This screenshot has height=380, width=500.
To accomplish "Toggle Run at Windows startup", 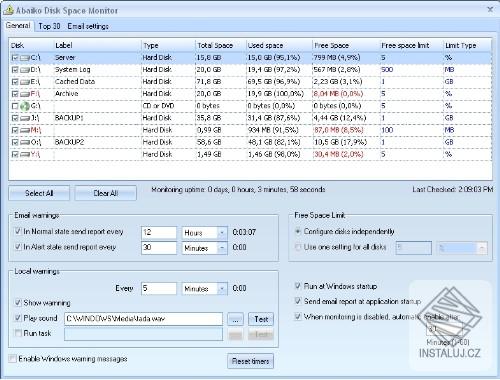I will coord(298,286).
